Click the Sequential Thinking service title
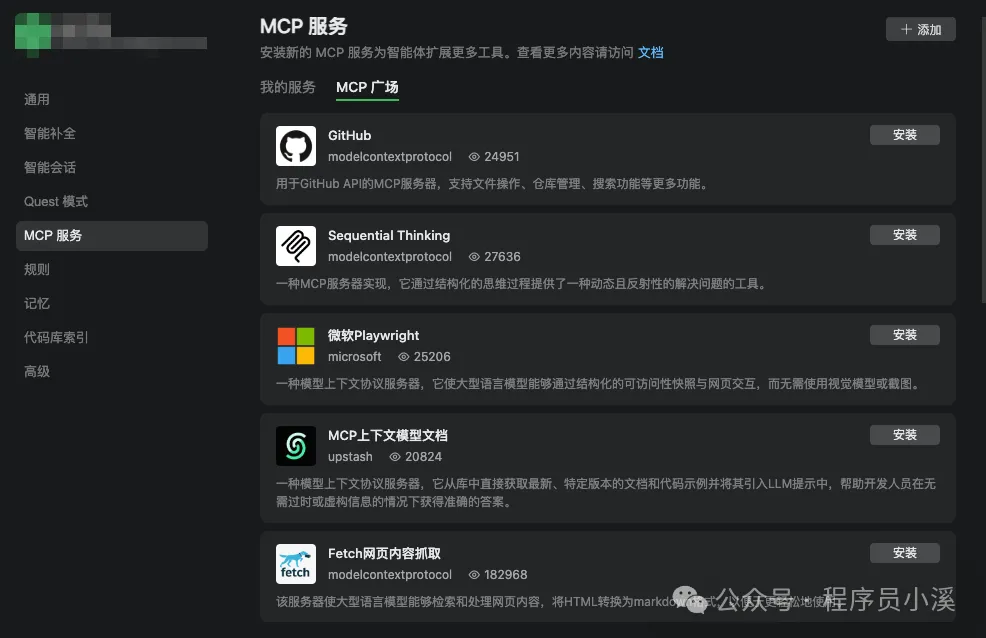Screen dimensions: 986x638 click(x=389, y=235)
